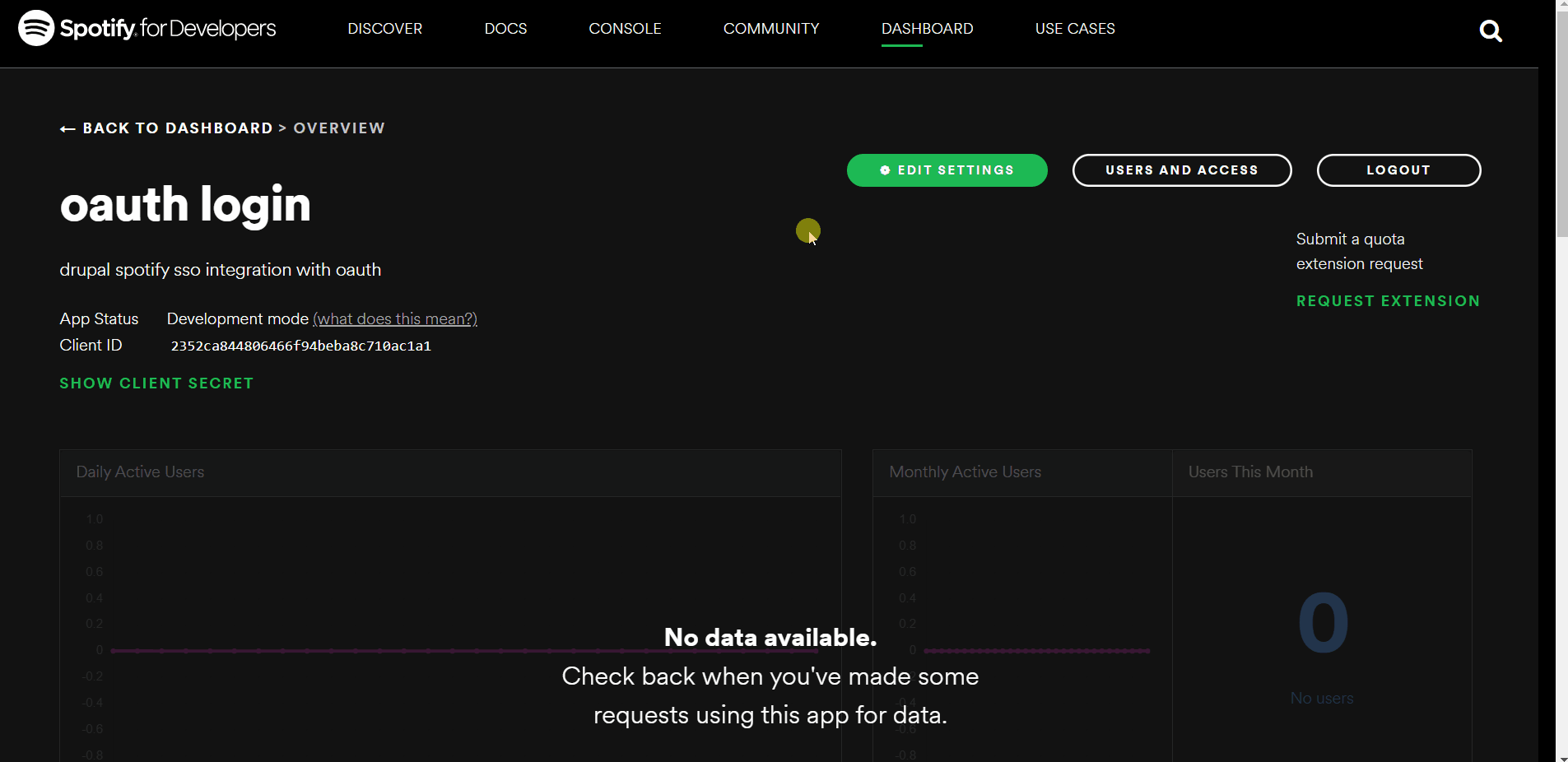Click the Logout button
The width and height of the screenshot is (1568, 762).
click(1398, 170)
